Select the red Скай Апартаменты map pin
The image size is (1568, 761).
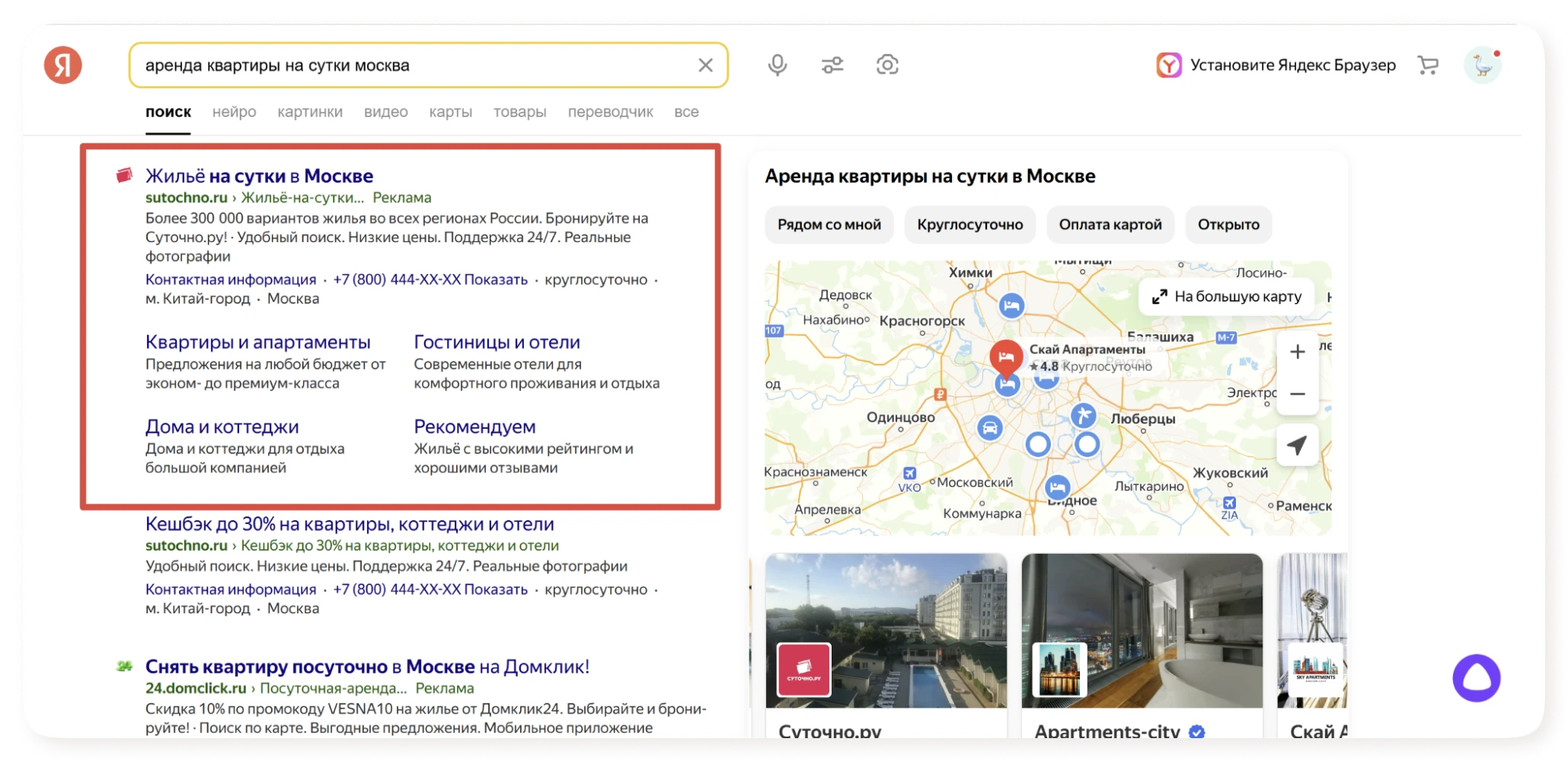[x=1006, y=359]
